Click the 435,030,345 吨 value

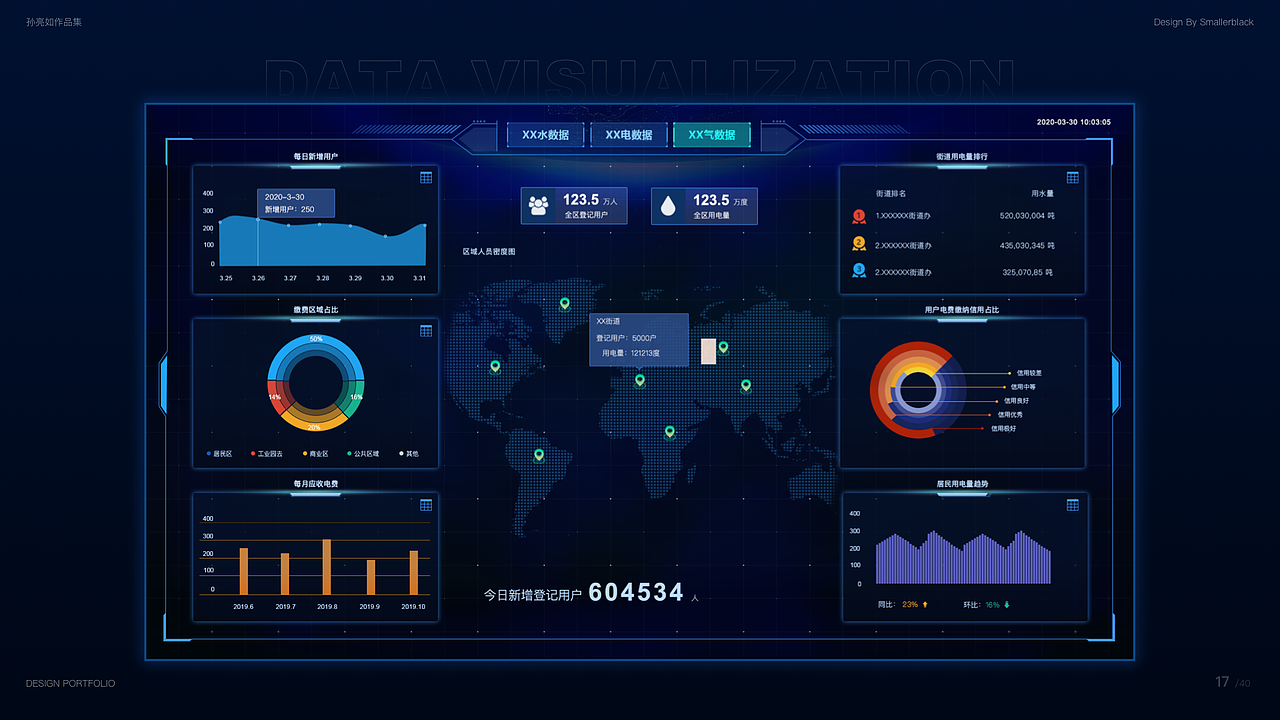1027,245
